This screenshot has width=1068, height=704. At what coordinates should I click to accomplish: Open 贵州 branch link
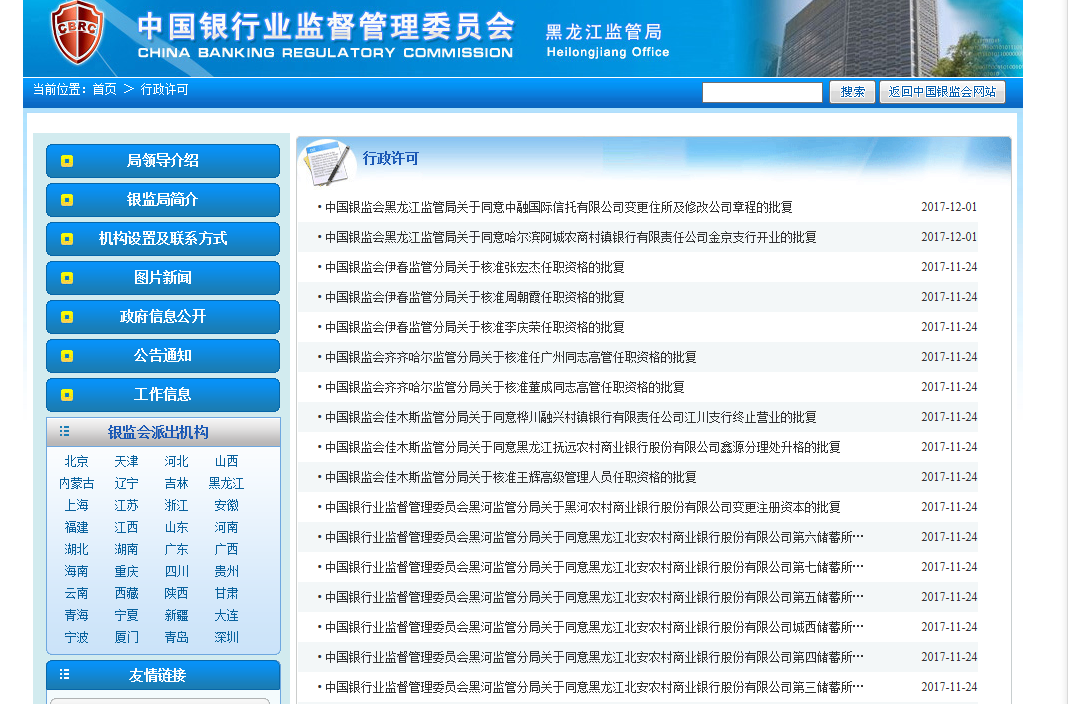pyautogui.click(x=226, y=571)
